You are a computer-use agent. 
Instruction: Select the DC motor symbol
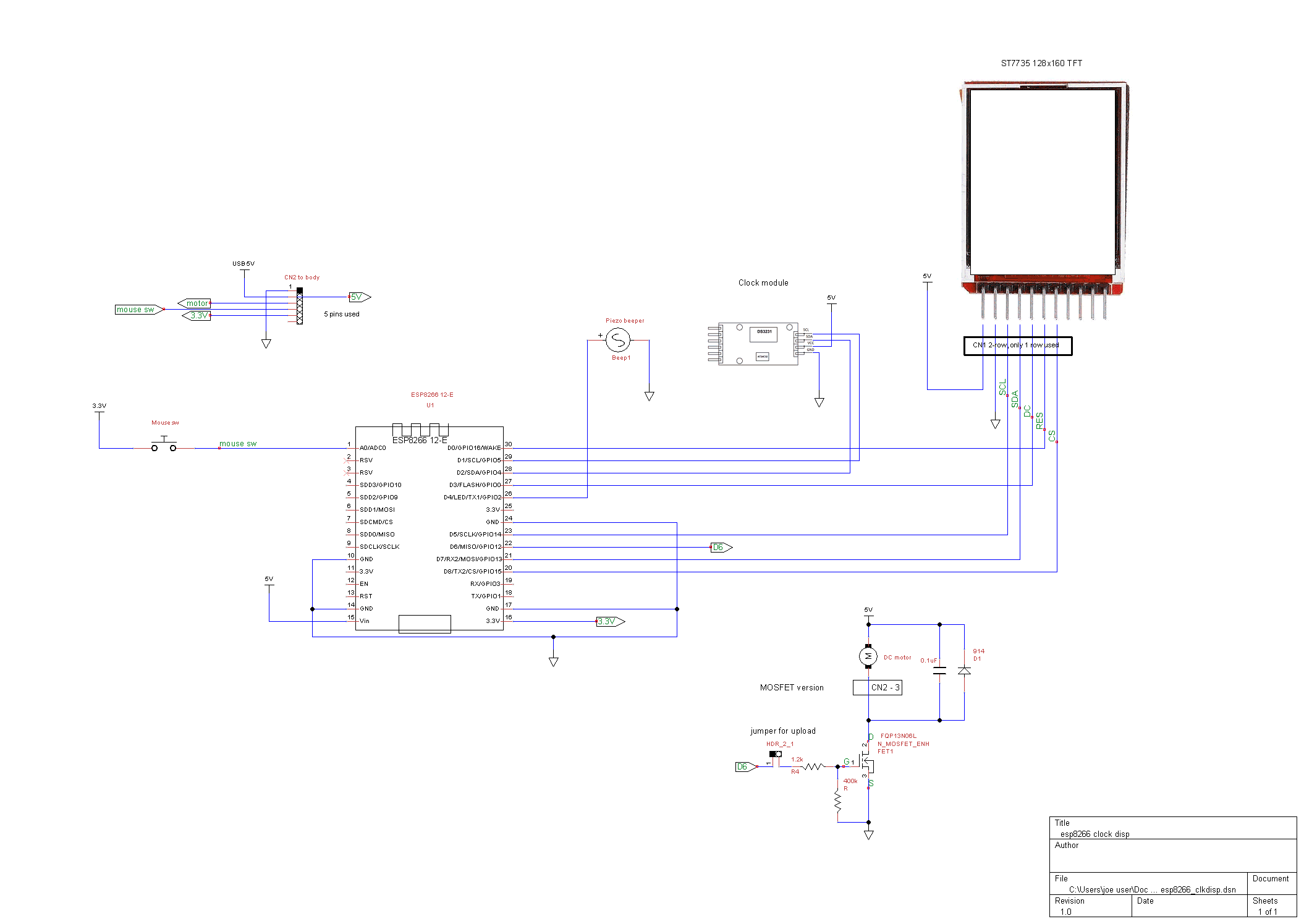(x=868, y=656)
